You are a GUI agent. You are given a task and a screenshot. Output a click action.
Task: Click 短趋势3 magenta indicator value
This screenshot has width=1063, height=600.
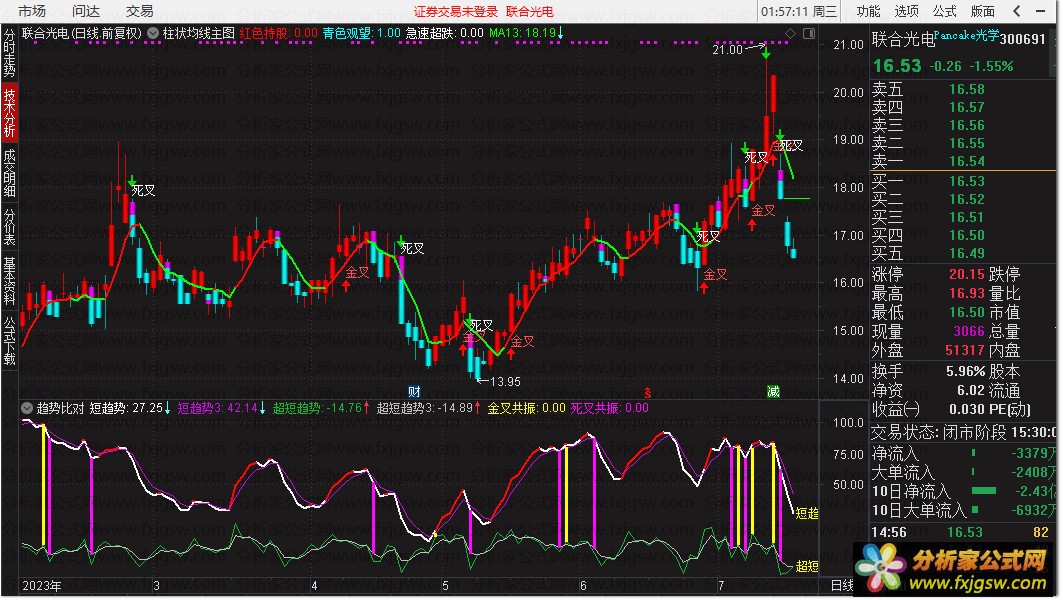pyautogui.click(x=222, y=408)
